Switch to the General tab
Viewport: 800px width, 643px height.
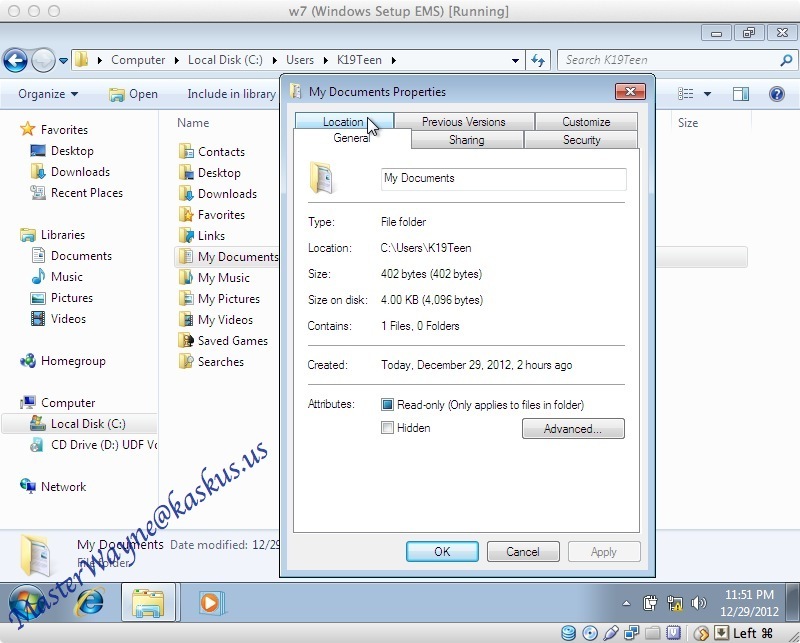tap(352, 138)
